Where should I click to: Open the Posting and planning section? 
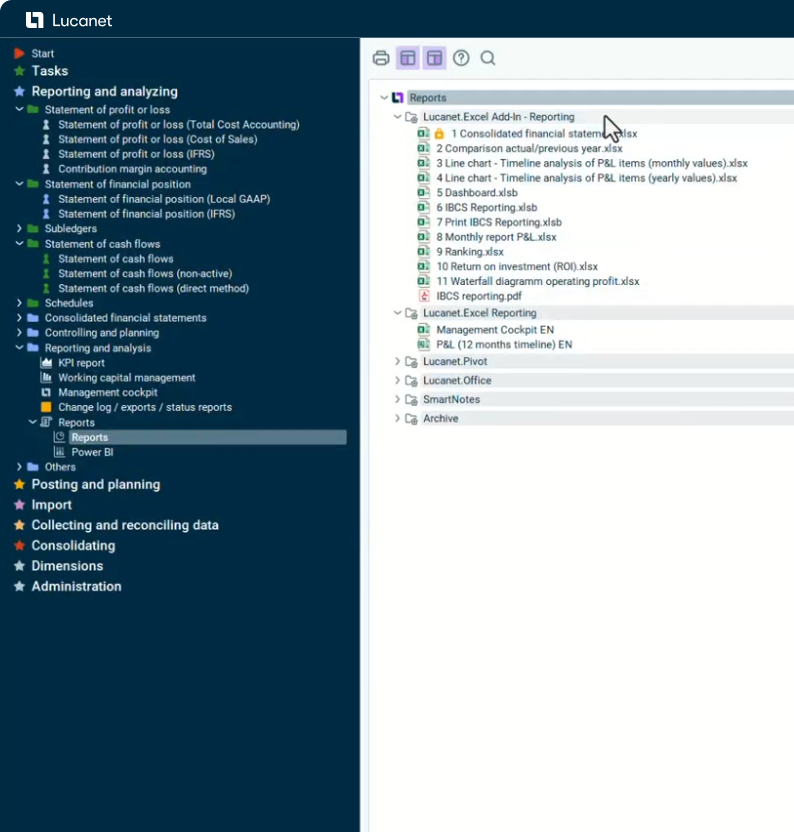[x=95, y=484]
